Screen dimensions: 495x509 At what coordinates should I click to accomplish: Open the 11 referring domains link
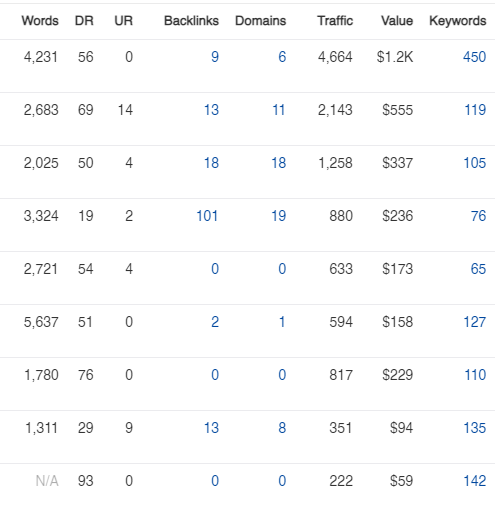pyautogui.click(x=279, y=110)
